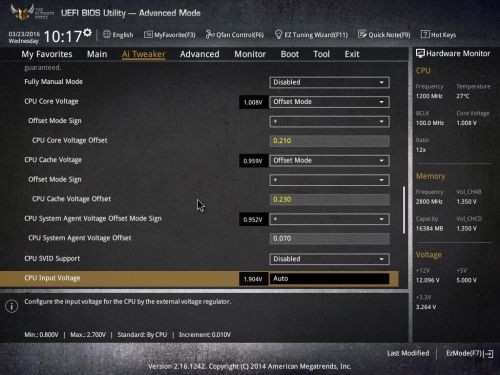Click the 16384 MB memory capacity value
500x375 pixels.
click(430, 229)
